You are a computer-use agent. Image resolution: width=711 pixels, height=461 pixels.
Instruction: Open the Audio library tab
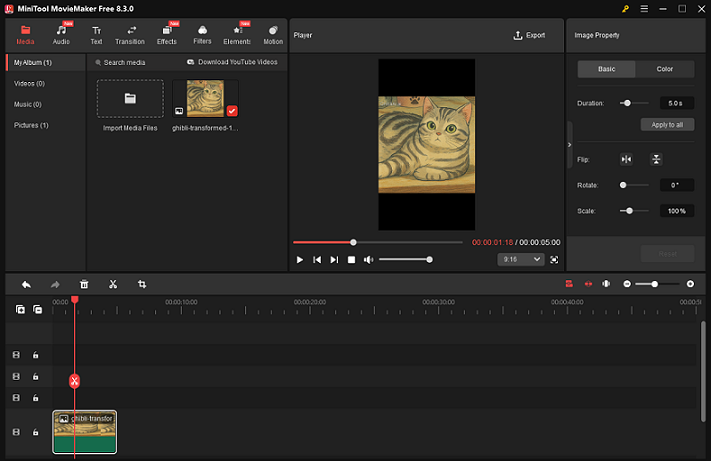(x=61, y=35)
